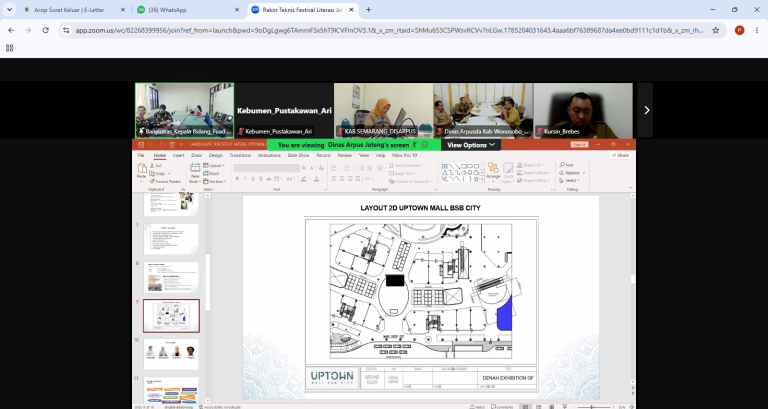The image size is (768, 409).
Task: Select the Dinas Arpusda Kab Wonosobo tile
Action: tap(483, 110)
